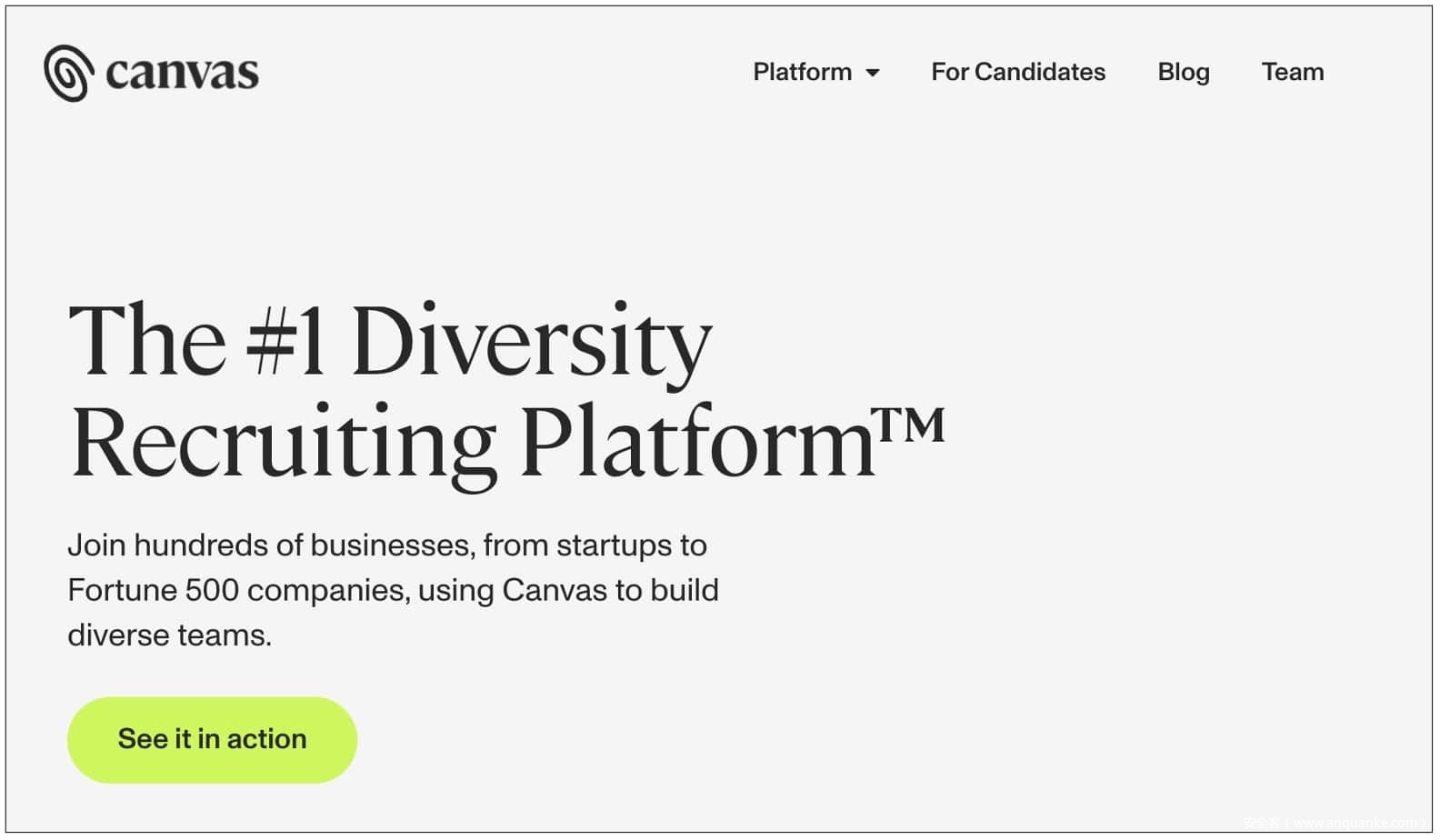Click the word "Recruiting" in the headline
This screenshot has width=1440, height=840.
(x=284, y=444)
